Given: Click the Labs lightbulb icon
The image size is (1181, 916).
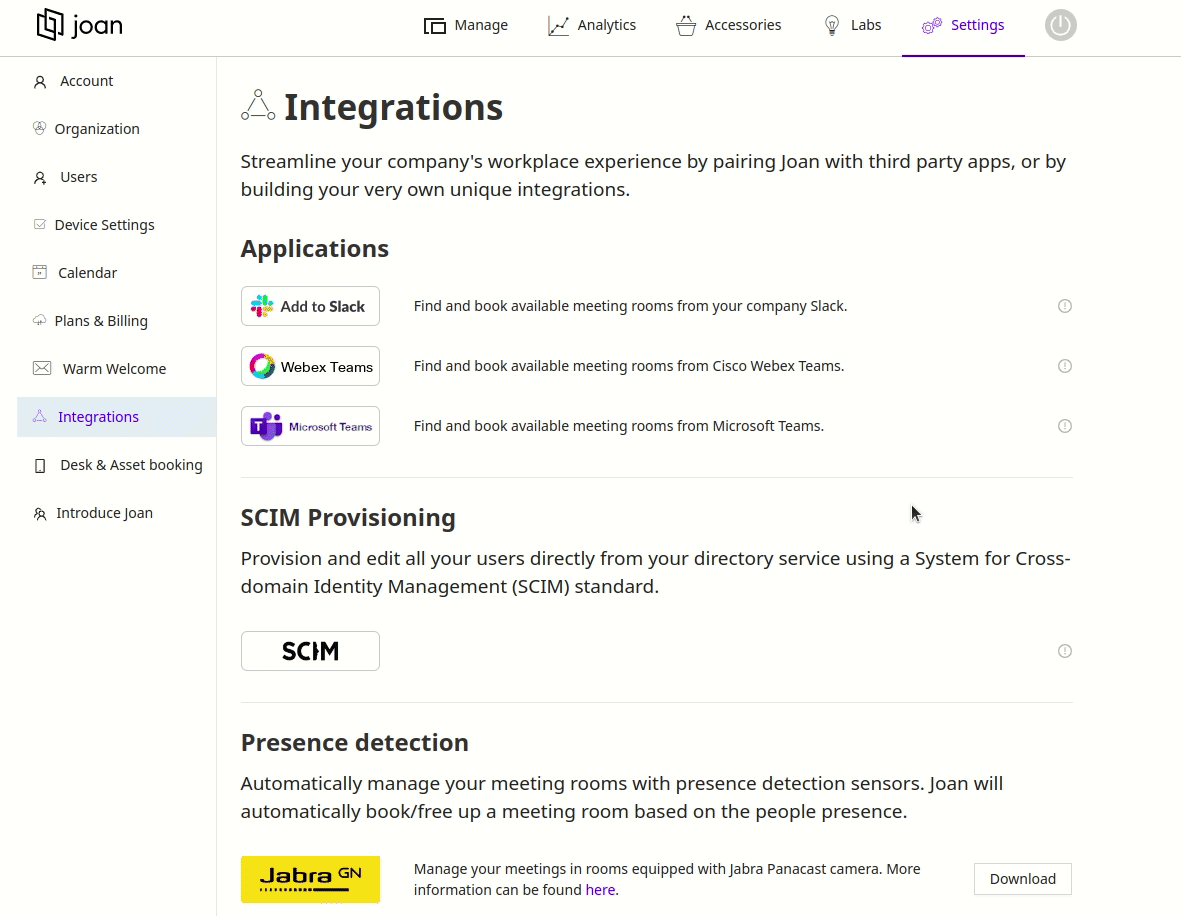Looking at the screenshot, I should tap(832, 26).
